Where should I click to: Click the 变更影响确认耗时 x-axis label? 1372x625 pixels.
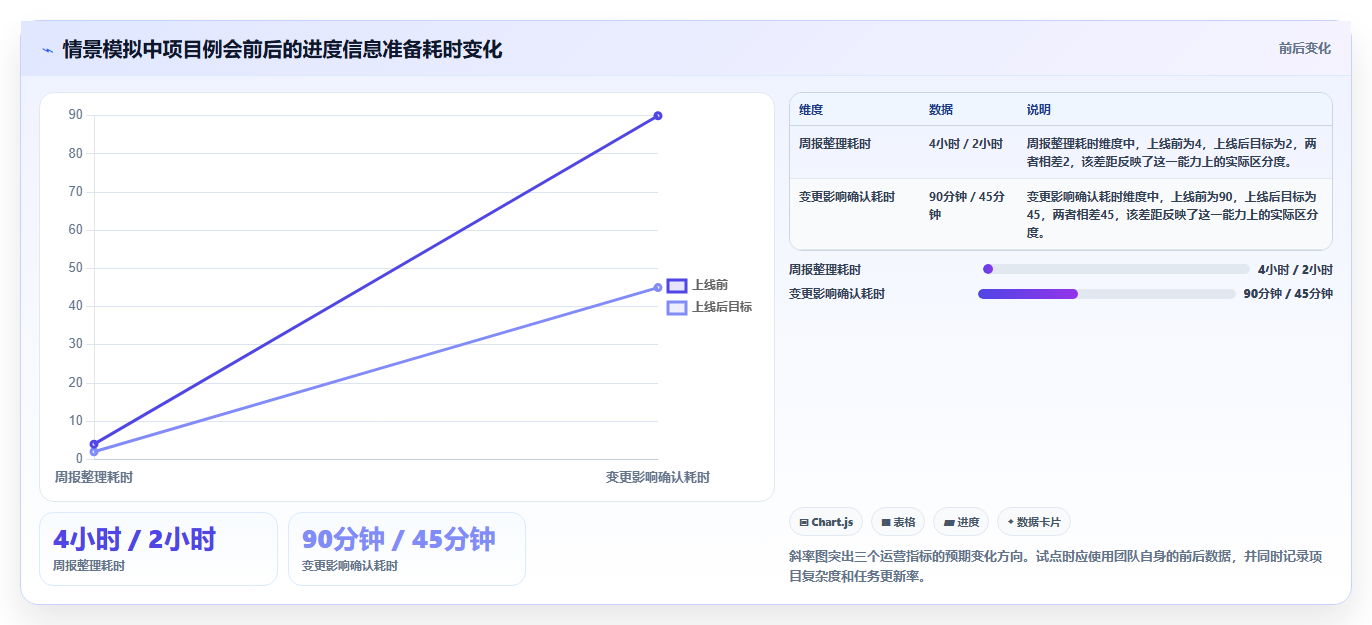[x=658, y=477]
